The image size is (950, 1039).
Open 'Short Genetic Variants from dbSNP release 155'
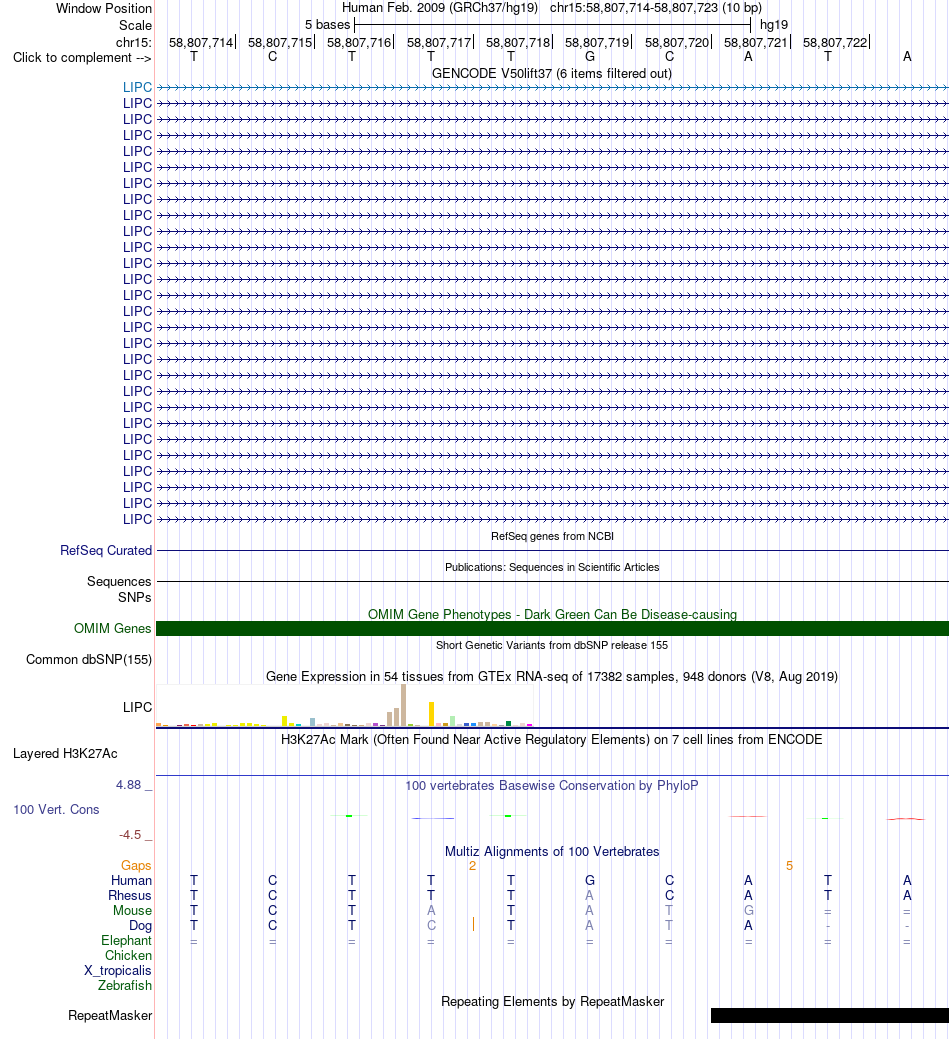point(552,645)
